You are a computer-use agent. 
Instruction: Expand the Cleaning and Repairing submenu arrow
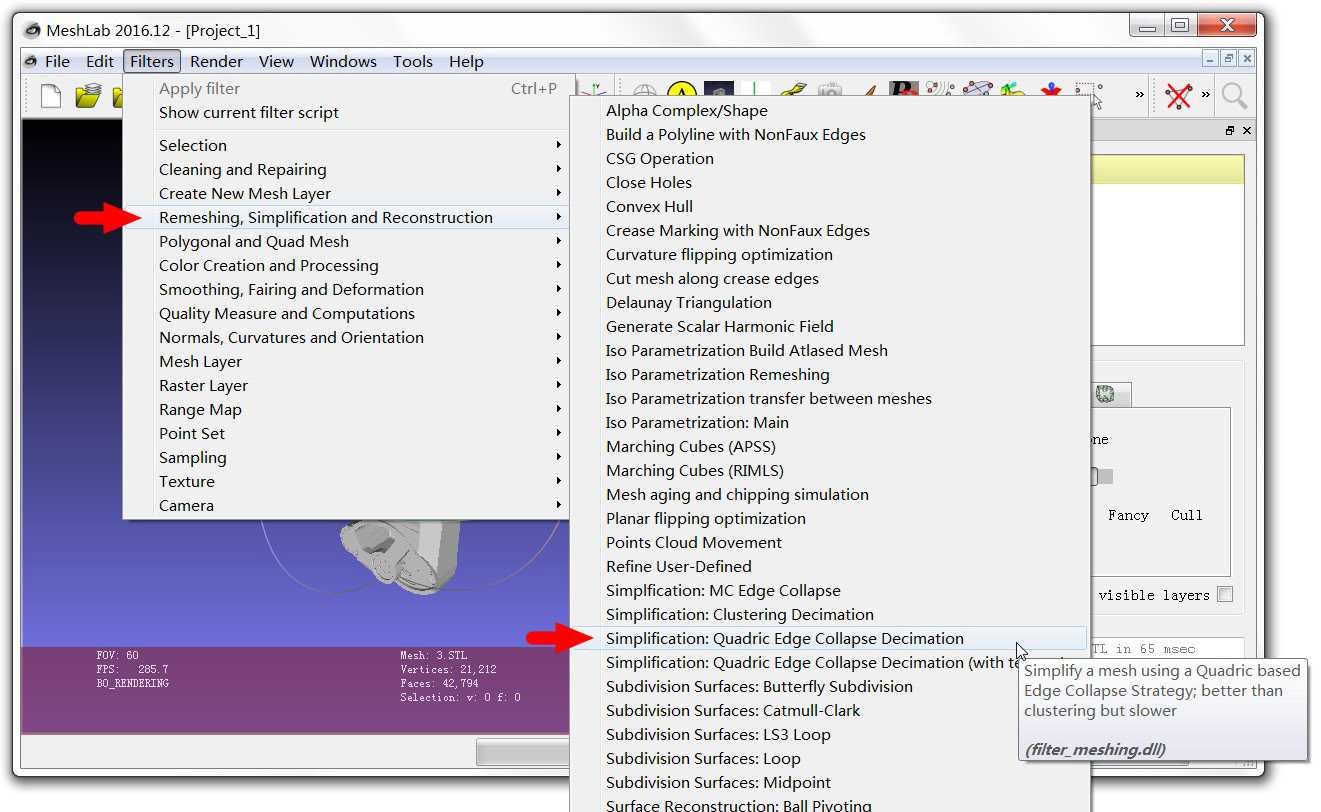coord(559,169)
